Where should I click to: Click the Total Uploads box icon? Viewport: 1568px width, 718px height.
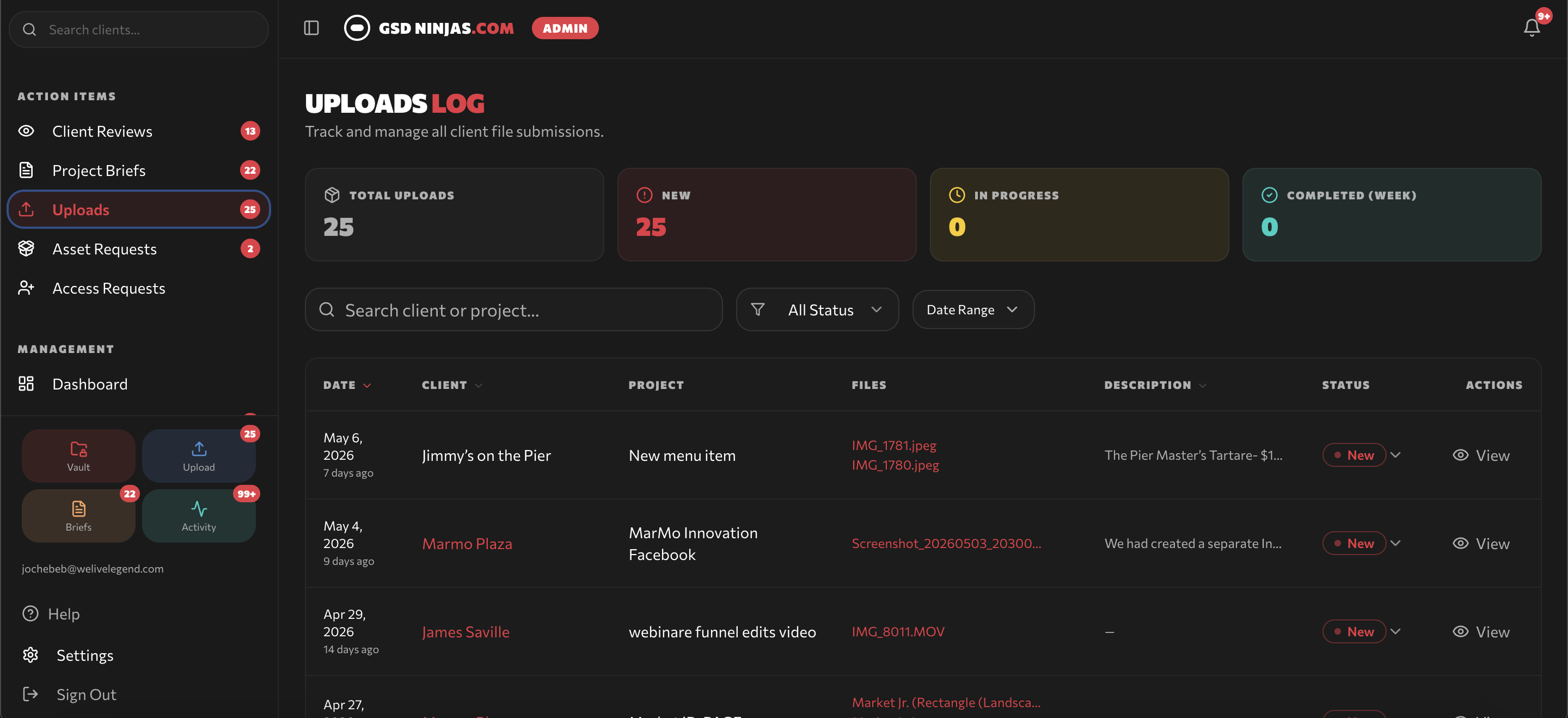click(x=332, y=195)
